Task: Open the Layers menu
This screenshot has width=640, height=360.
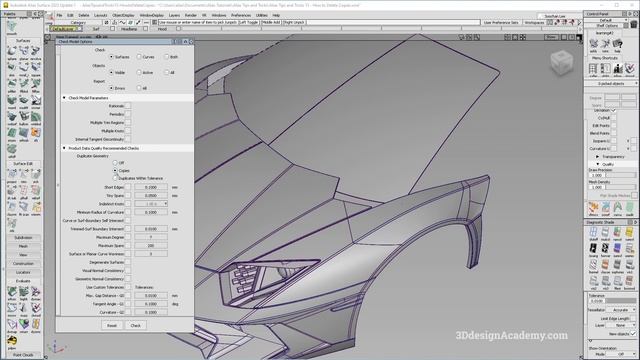Action: click(174, 15)
